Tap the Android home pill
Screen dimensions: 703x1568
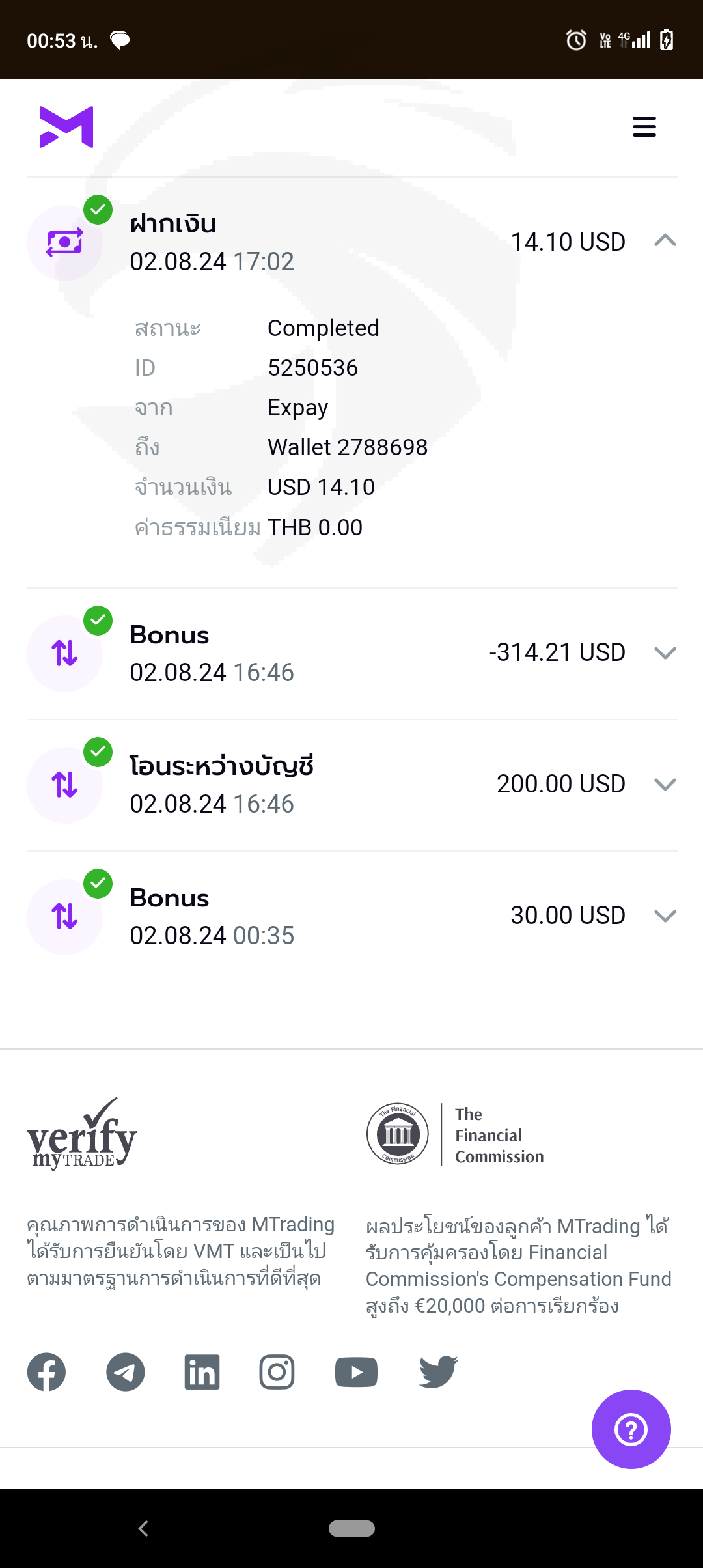click(351, 1528)
